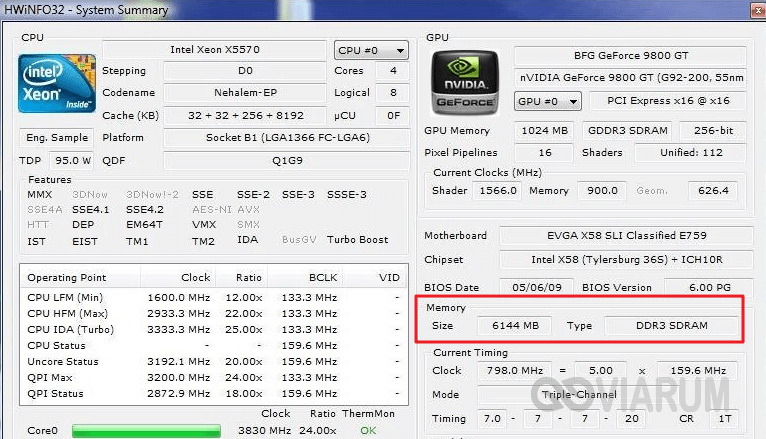Click the Geom. clock value 626.4

tap(713, 191)
